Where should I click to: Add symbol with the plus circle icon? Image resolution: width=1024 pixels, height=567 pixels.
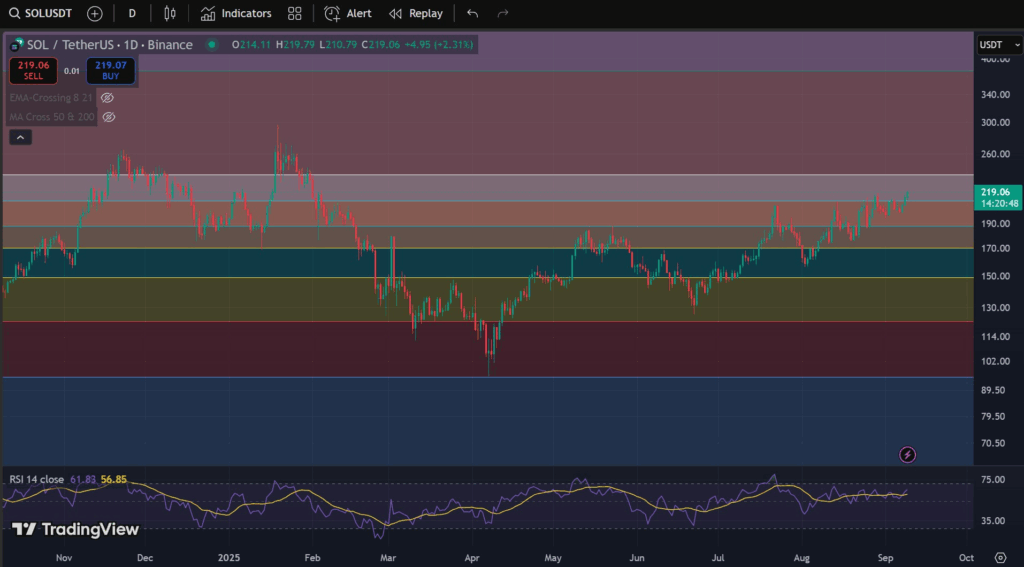(x=95, y=13)
